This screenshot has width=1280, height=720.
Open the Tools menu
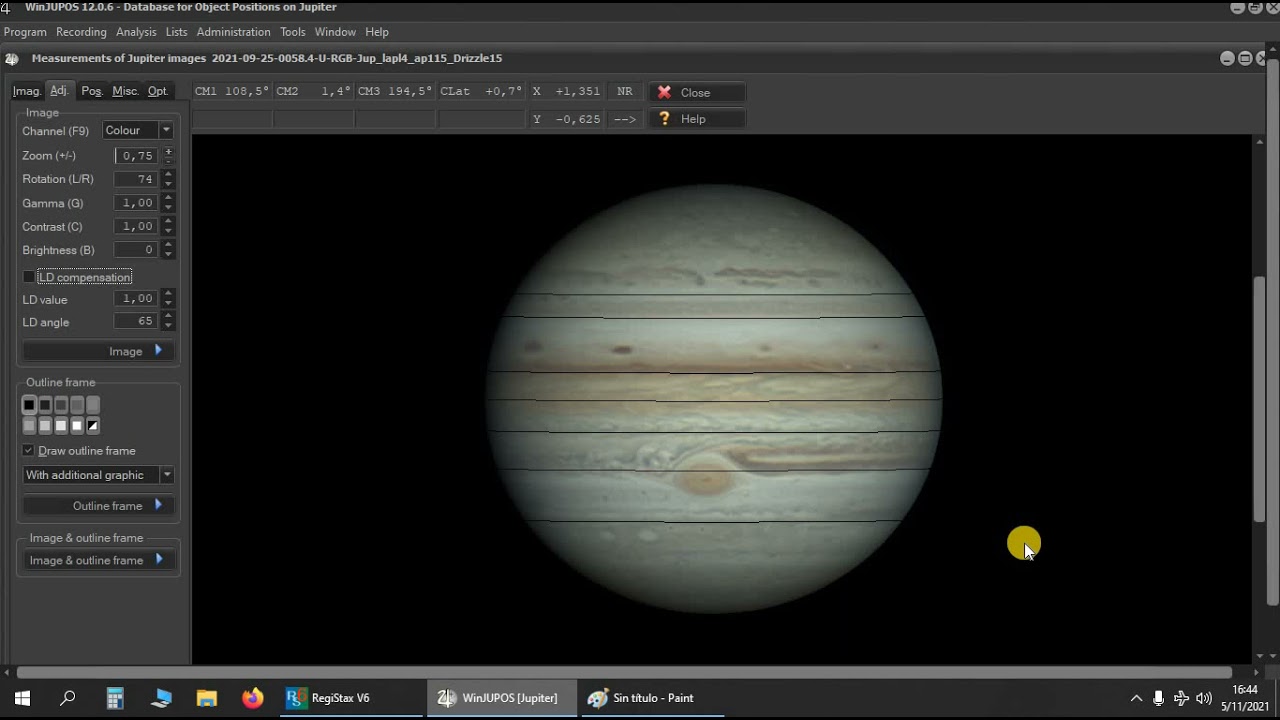[292, 32]
